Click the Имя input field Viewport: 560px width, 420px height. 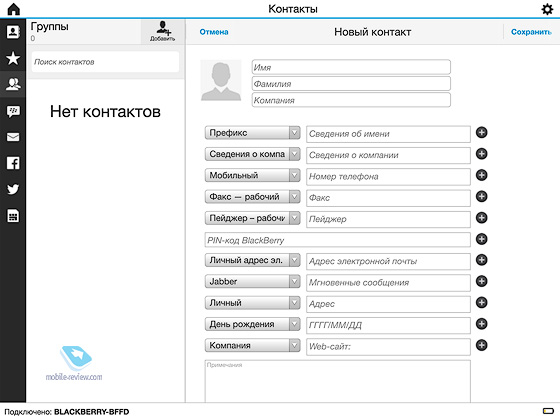(351, 67)
